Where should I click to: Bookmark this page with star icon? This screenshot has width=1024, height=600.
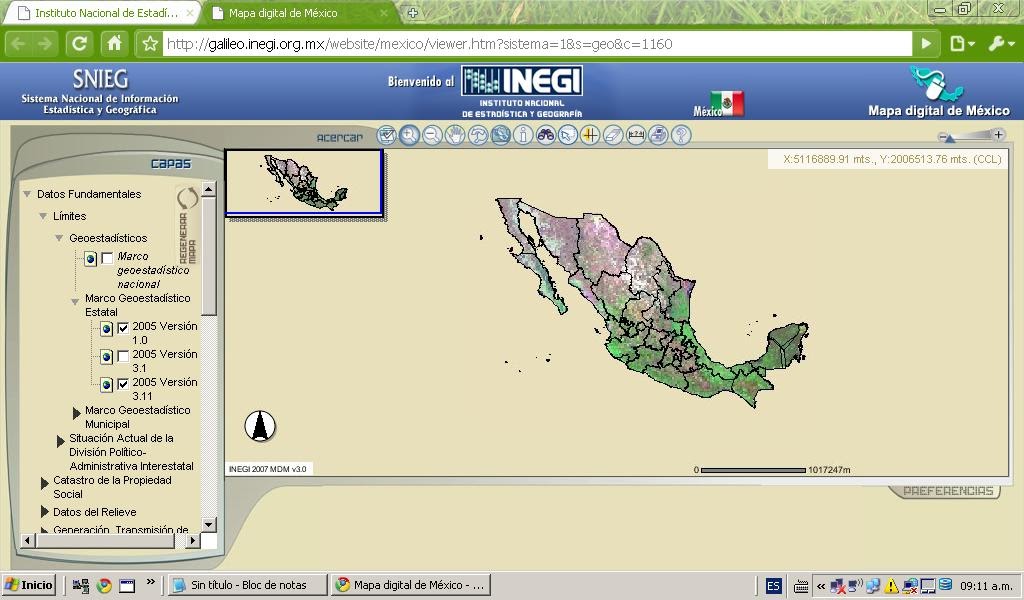[x=150, y=44]
